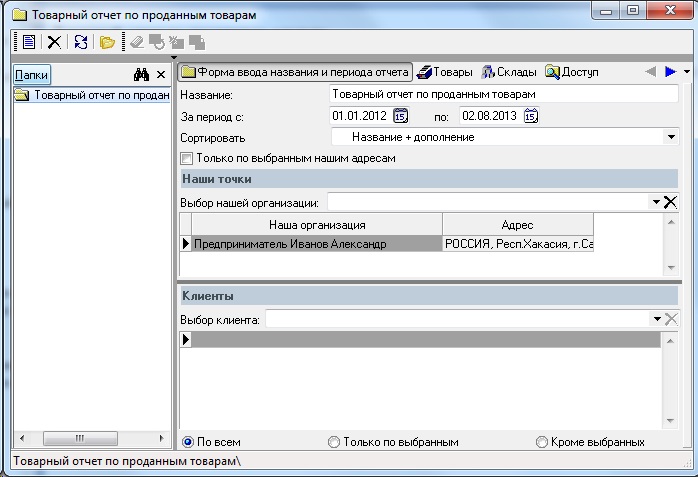
Task: Select the 'Только по выбранным' radio button
Action: tap(333, 442)
